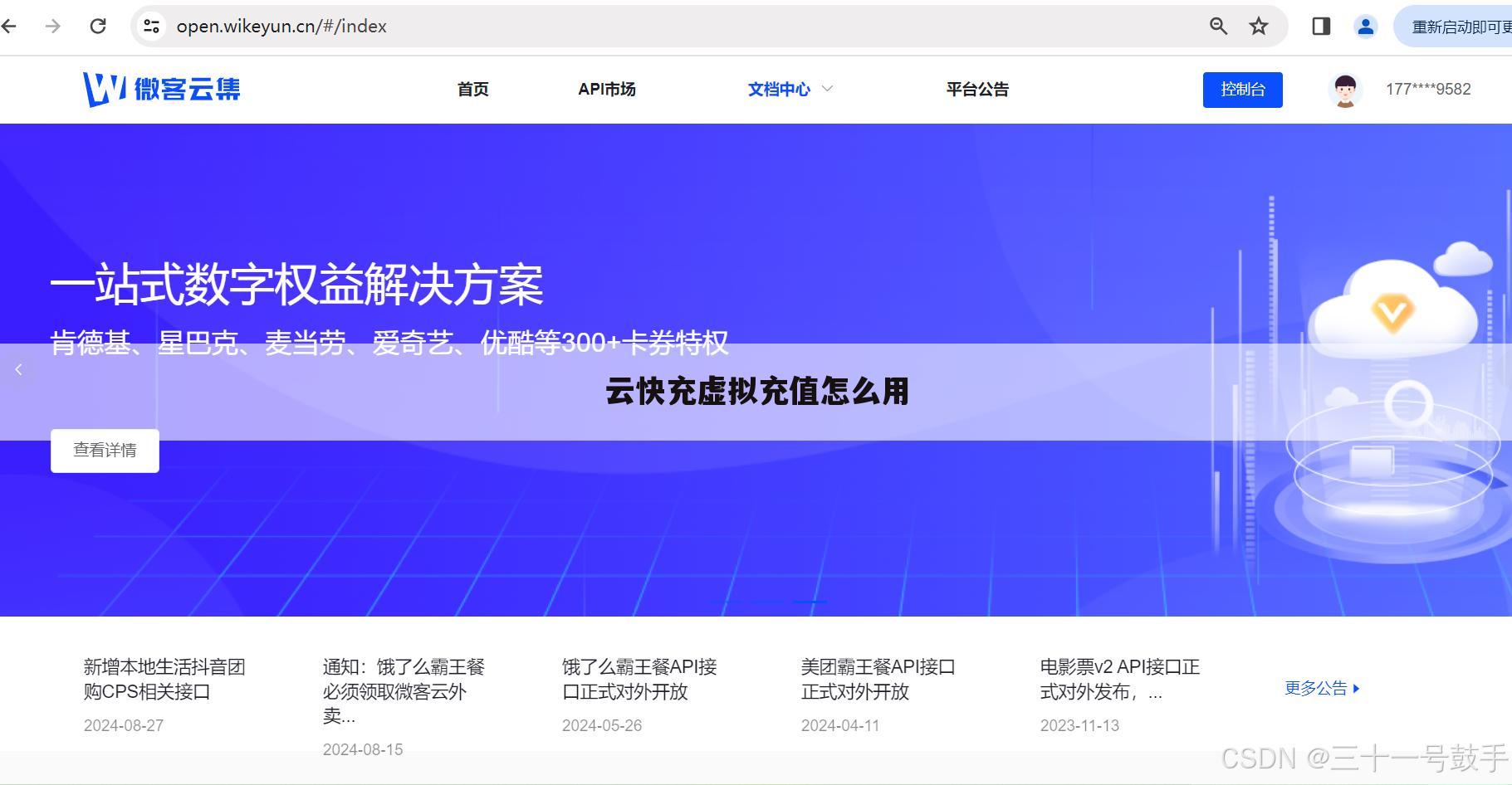The image size is (1512, 785).
Task: Select the third carousel indicator dash
Action: coord(810,601)
